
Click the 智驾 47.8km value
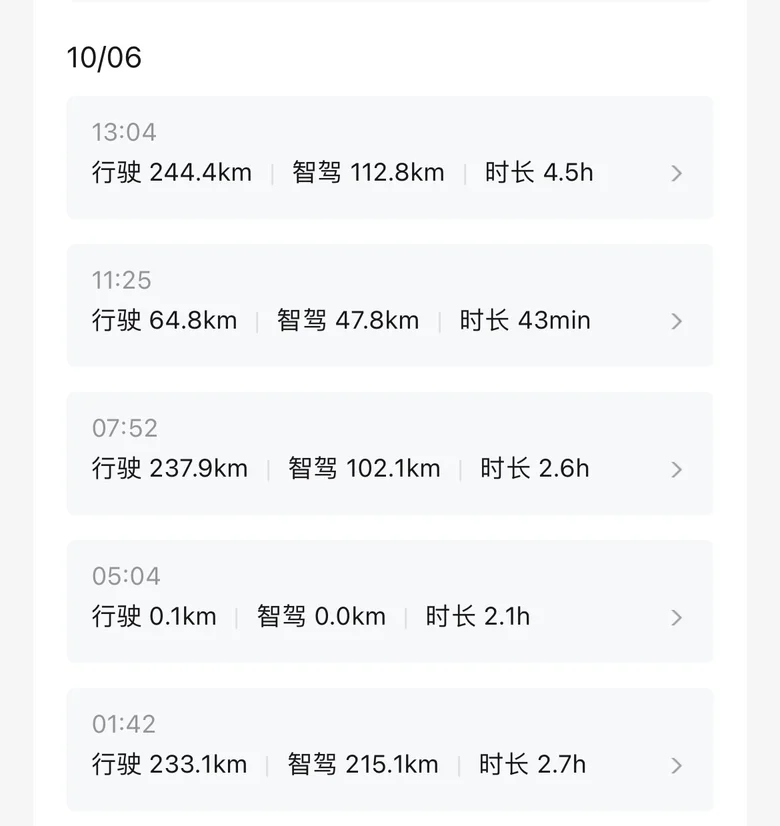348,321
